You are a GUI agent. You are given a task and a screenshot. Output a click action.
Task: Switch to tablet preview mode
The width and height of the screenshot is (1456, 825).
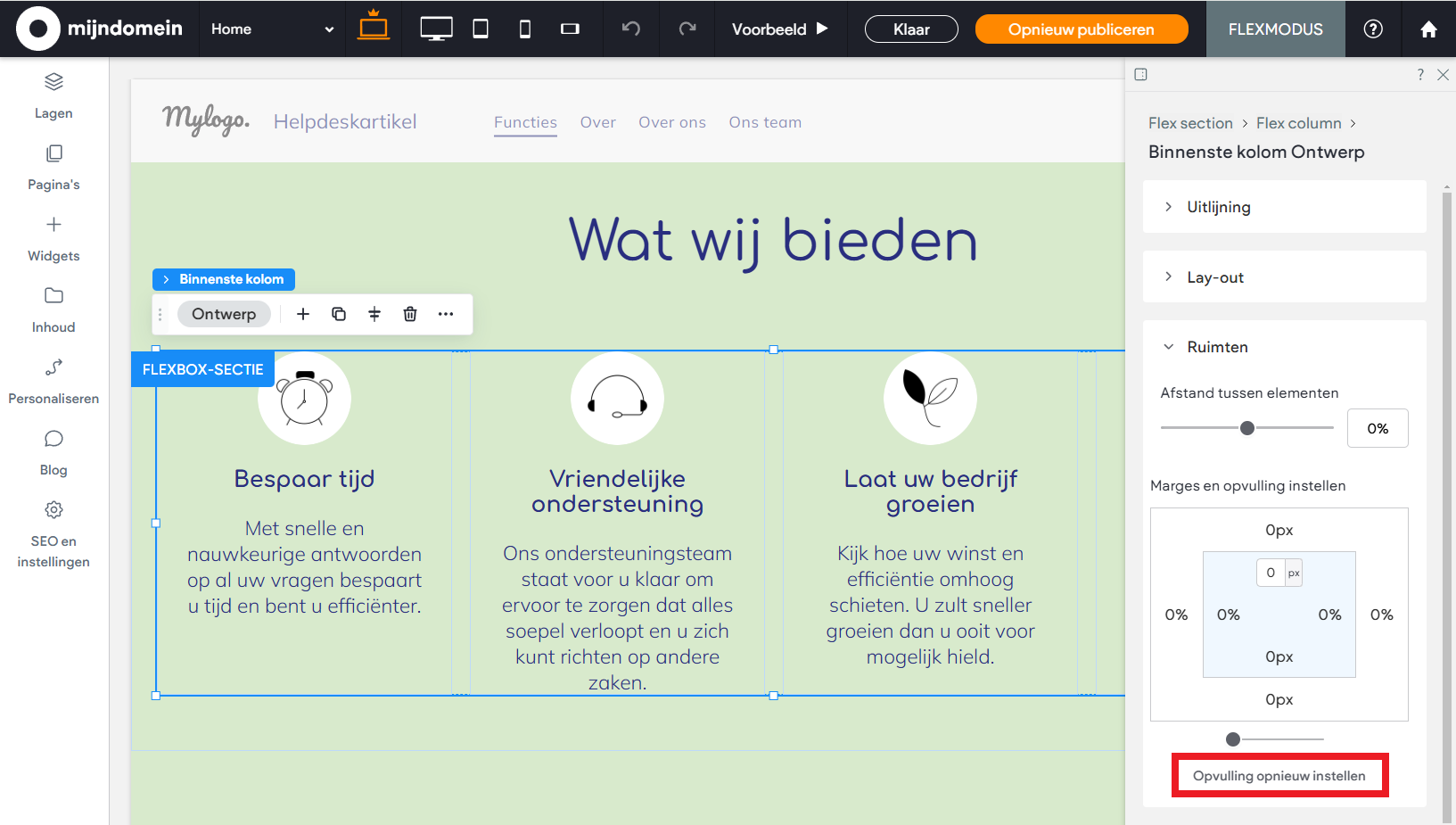click(x=480, y=29)
